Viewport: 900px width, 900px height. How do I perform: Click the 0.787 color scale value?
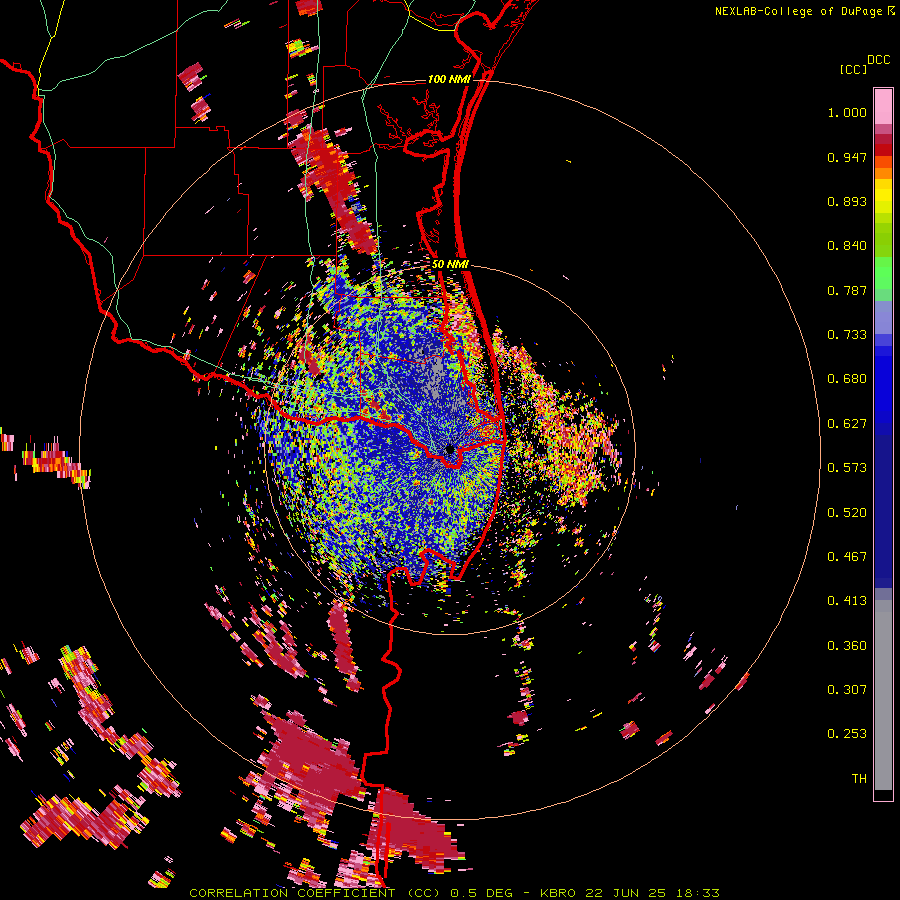(x=847, y=290)
